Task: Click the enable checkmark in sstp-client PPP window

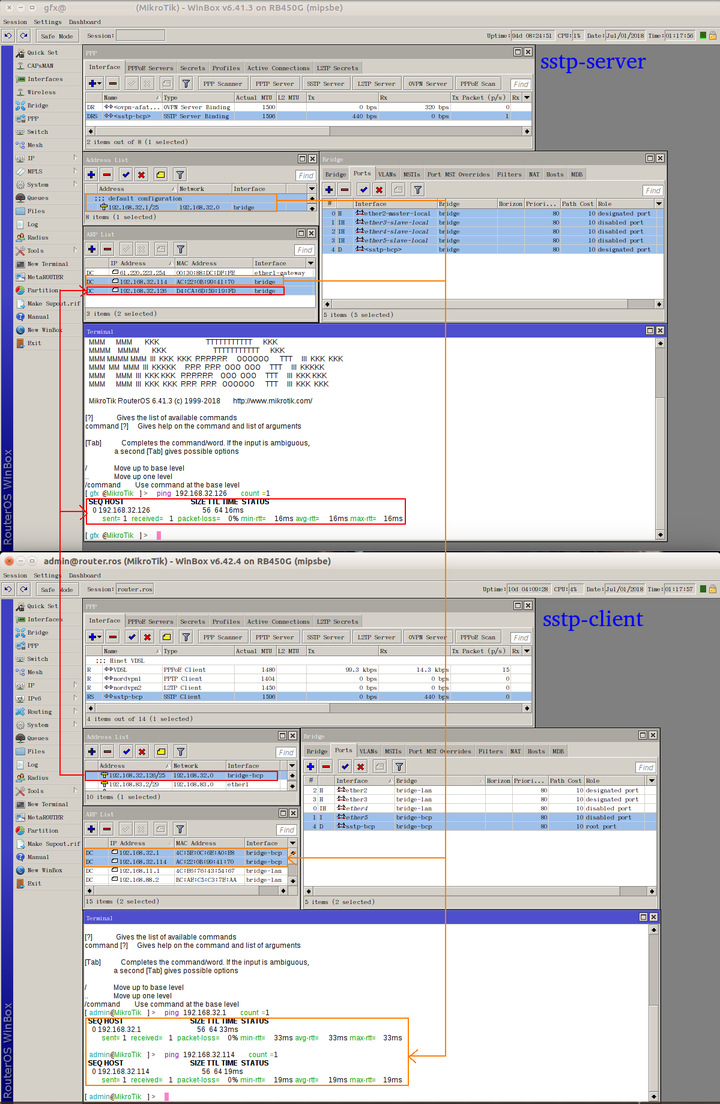Action: [x=132, y=636]
